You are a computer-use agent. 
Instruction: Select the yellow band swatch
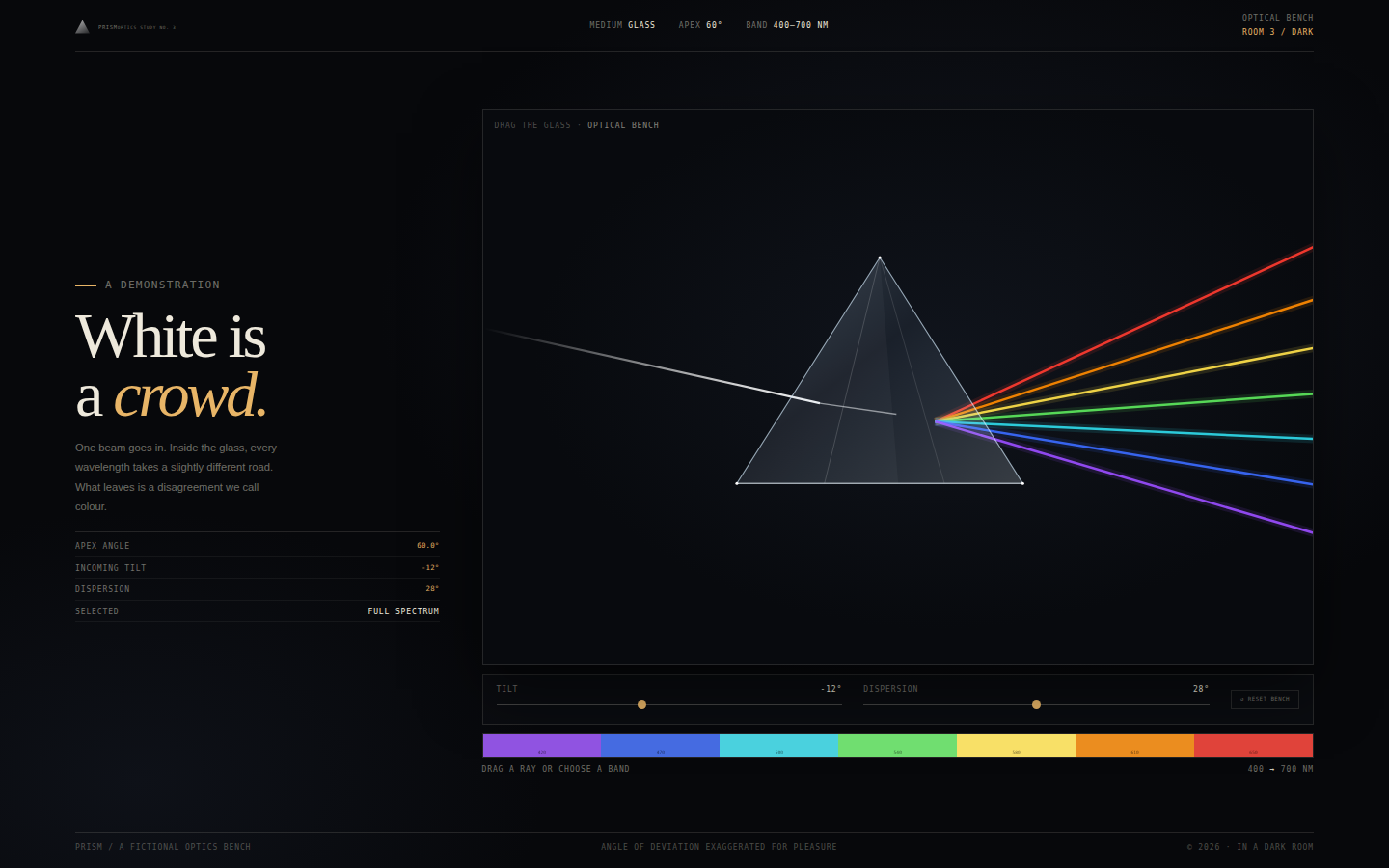(1016, 746)
